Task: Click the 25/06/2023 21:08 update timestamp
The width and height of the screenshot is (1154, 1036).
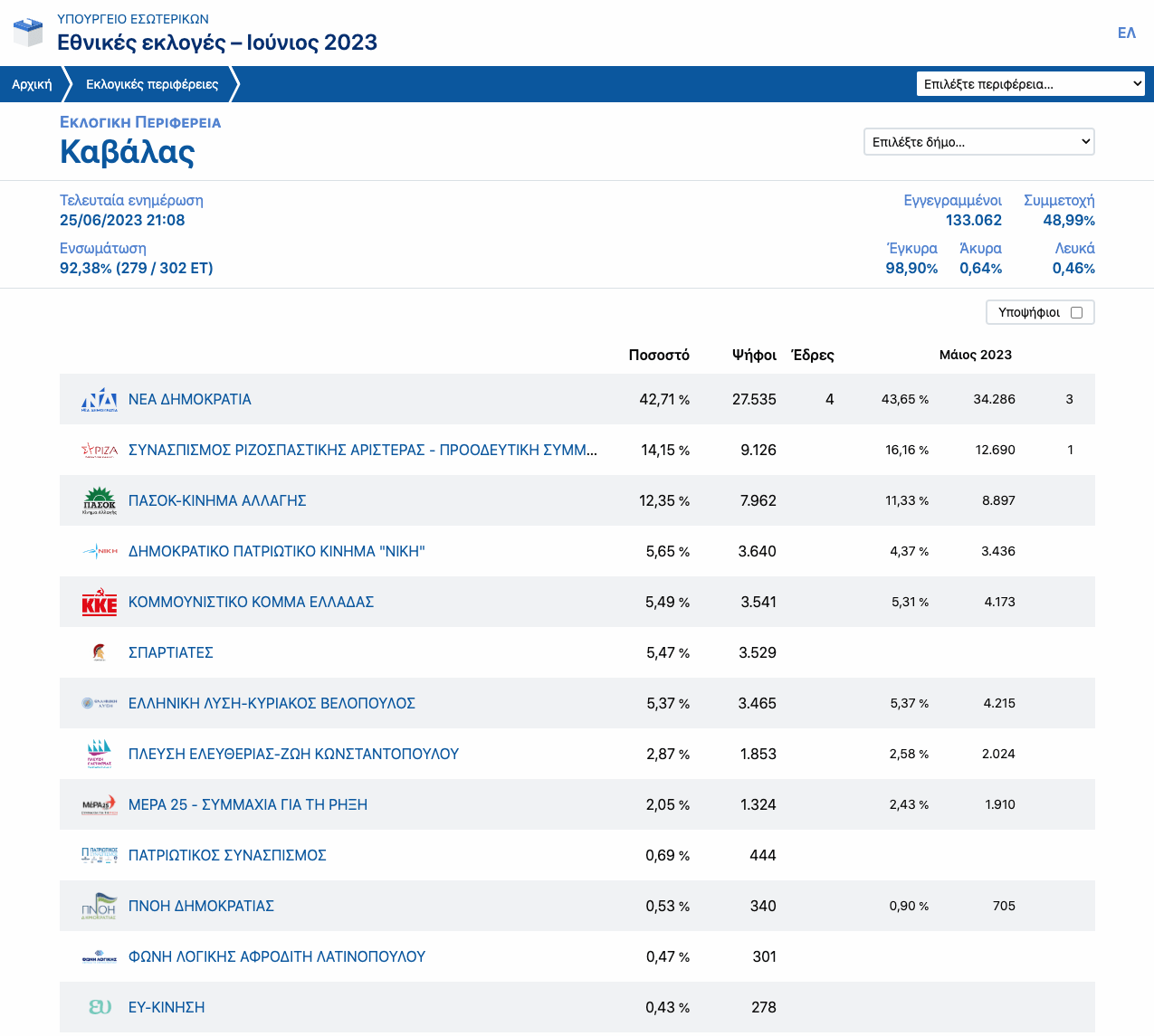Action: click(122, 220)
